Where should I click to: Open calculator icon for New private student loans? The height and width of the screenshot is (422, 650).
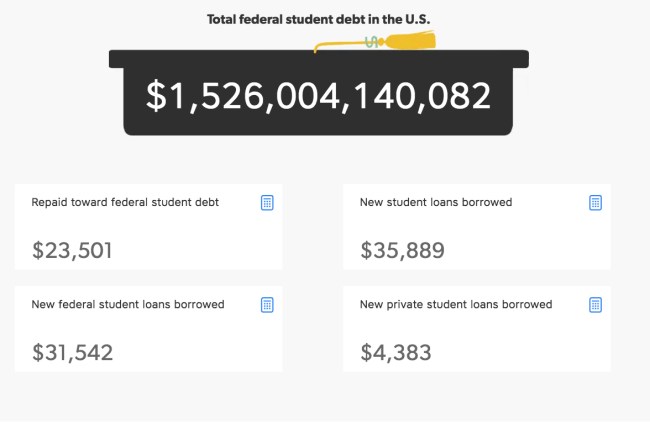tap(595, 304)
